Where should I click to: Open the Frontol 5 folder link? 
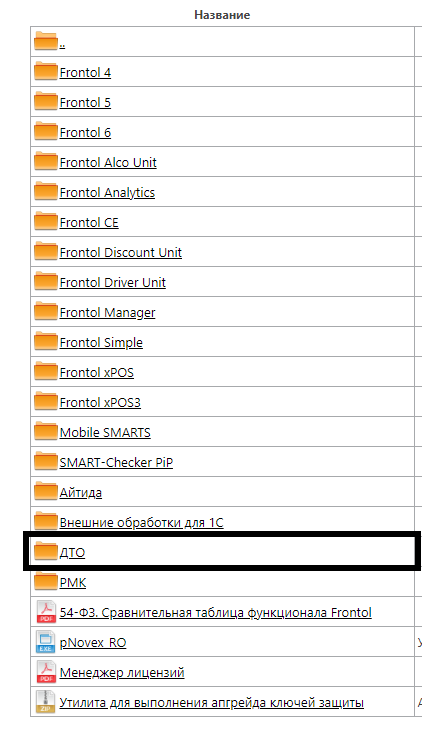(x=85, y=102)
